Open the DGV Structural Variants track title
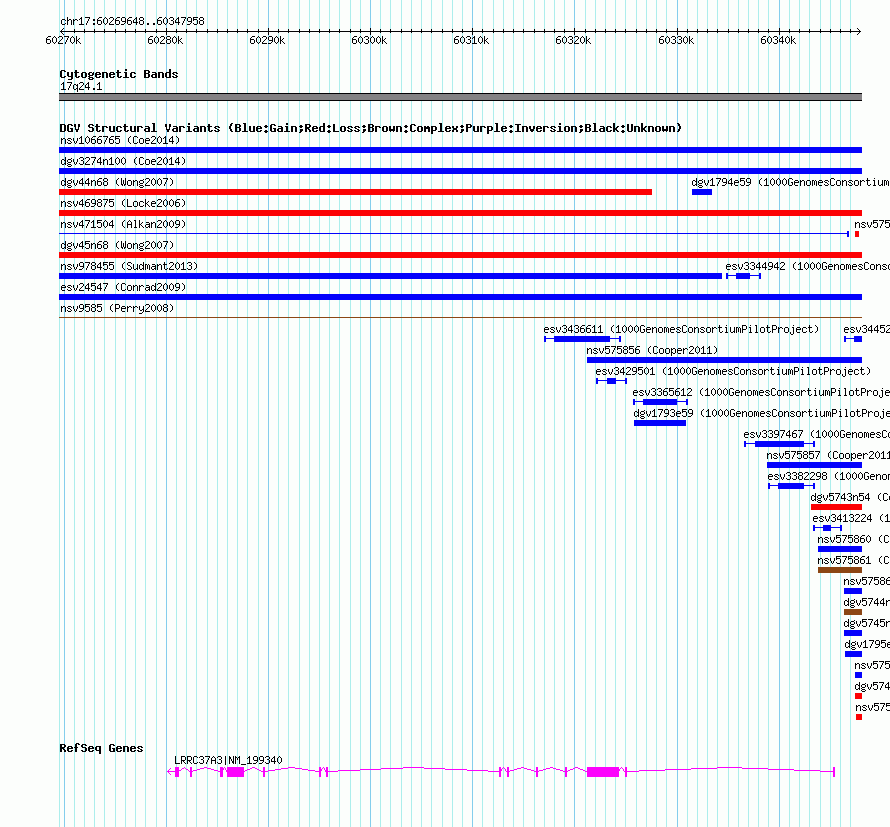Viewport: 890px width, 827px height. click(x=370, y=128)
